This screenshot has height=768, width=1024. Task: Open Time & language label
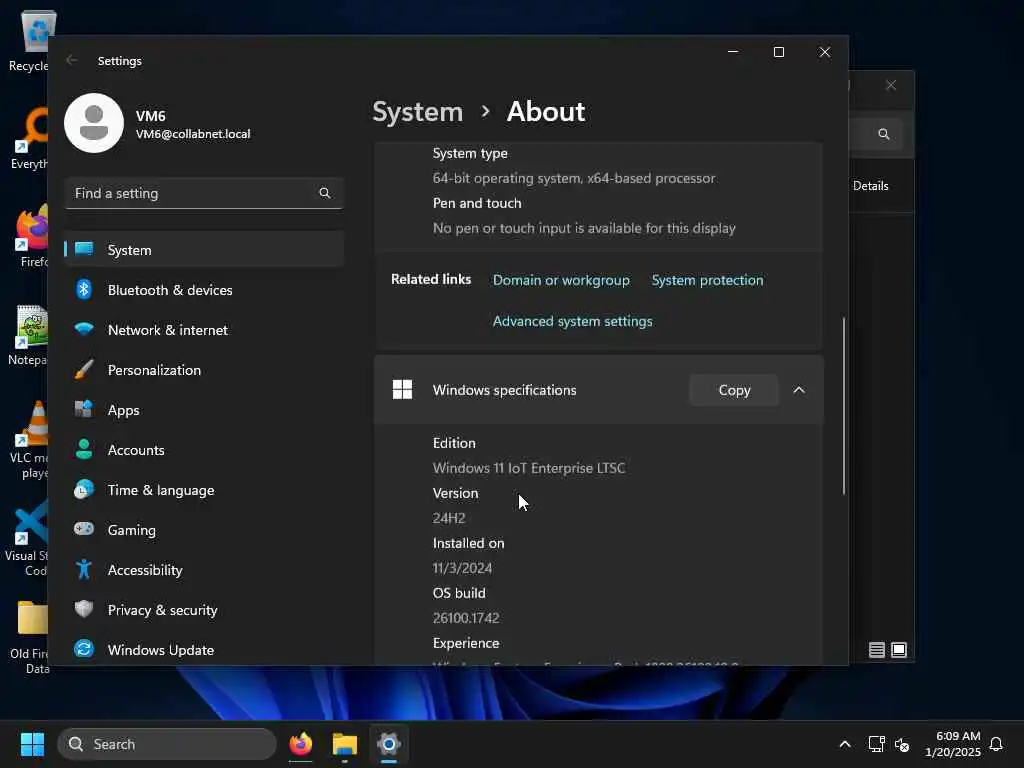[161, 490]
